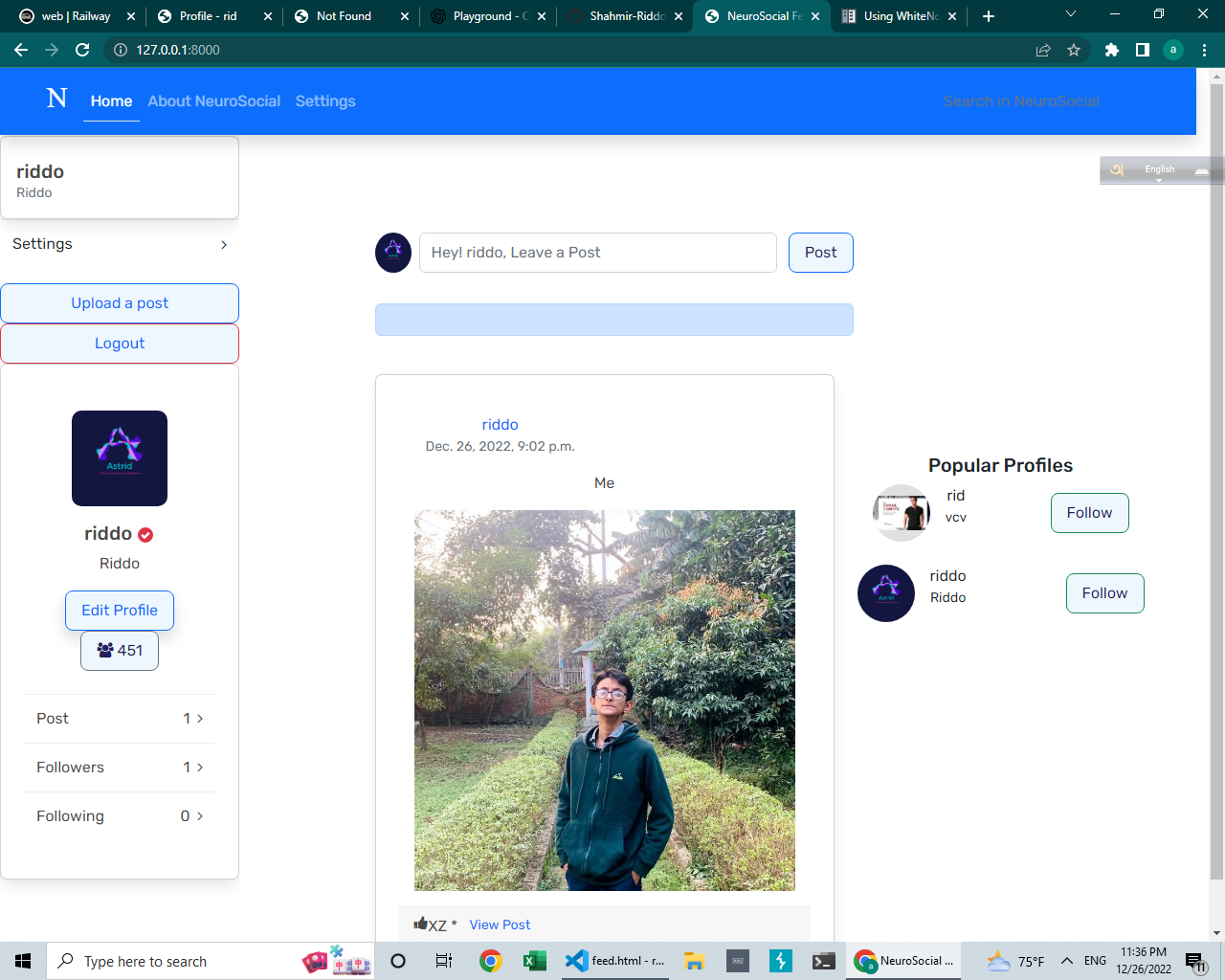Open Excel from the taskbar
Viewport: 1225px width, 980px height.
click(534, 961)
